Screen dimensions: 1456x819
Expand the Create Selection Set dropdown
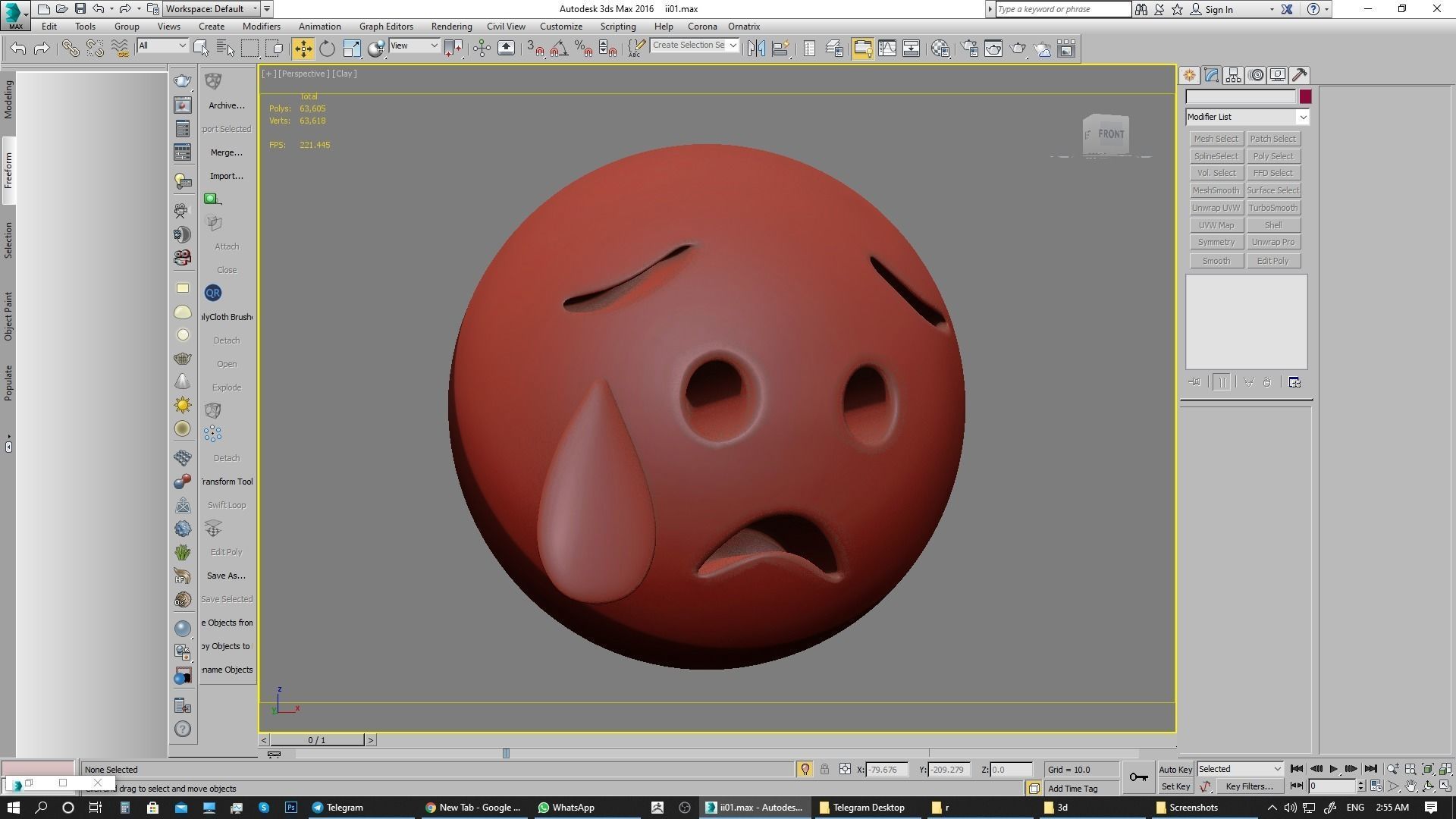click(733, 45)
